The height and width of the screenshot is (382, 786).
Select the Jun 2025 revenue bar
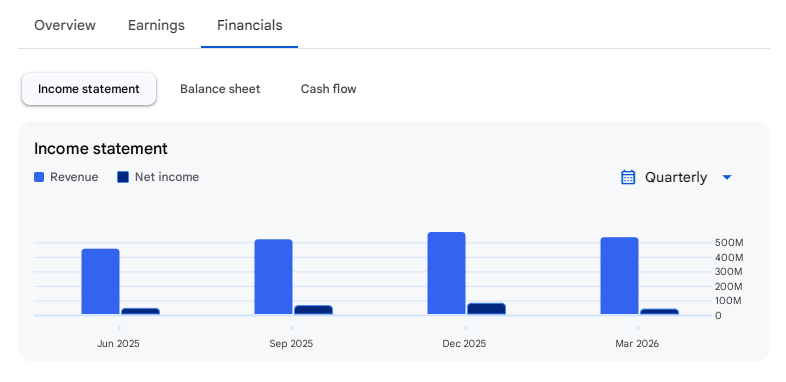(101, 282)
